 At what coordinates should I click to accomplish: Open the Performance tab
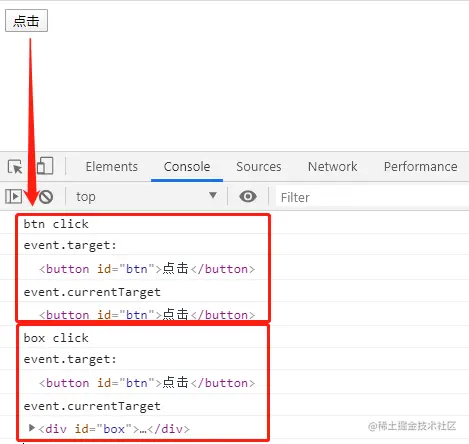421,166
